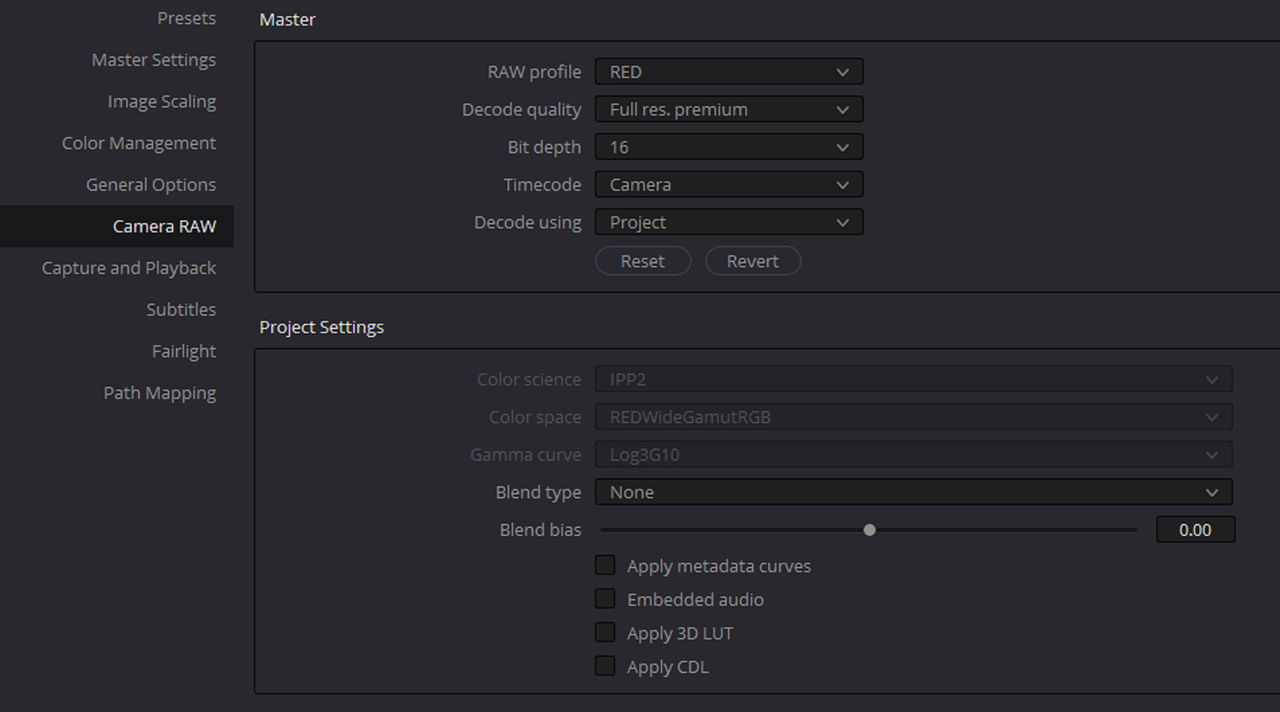
Task: Show the Fairlight settings page
Action: click(183, 351)
